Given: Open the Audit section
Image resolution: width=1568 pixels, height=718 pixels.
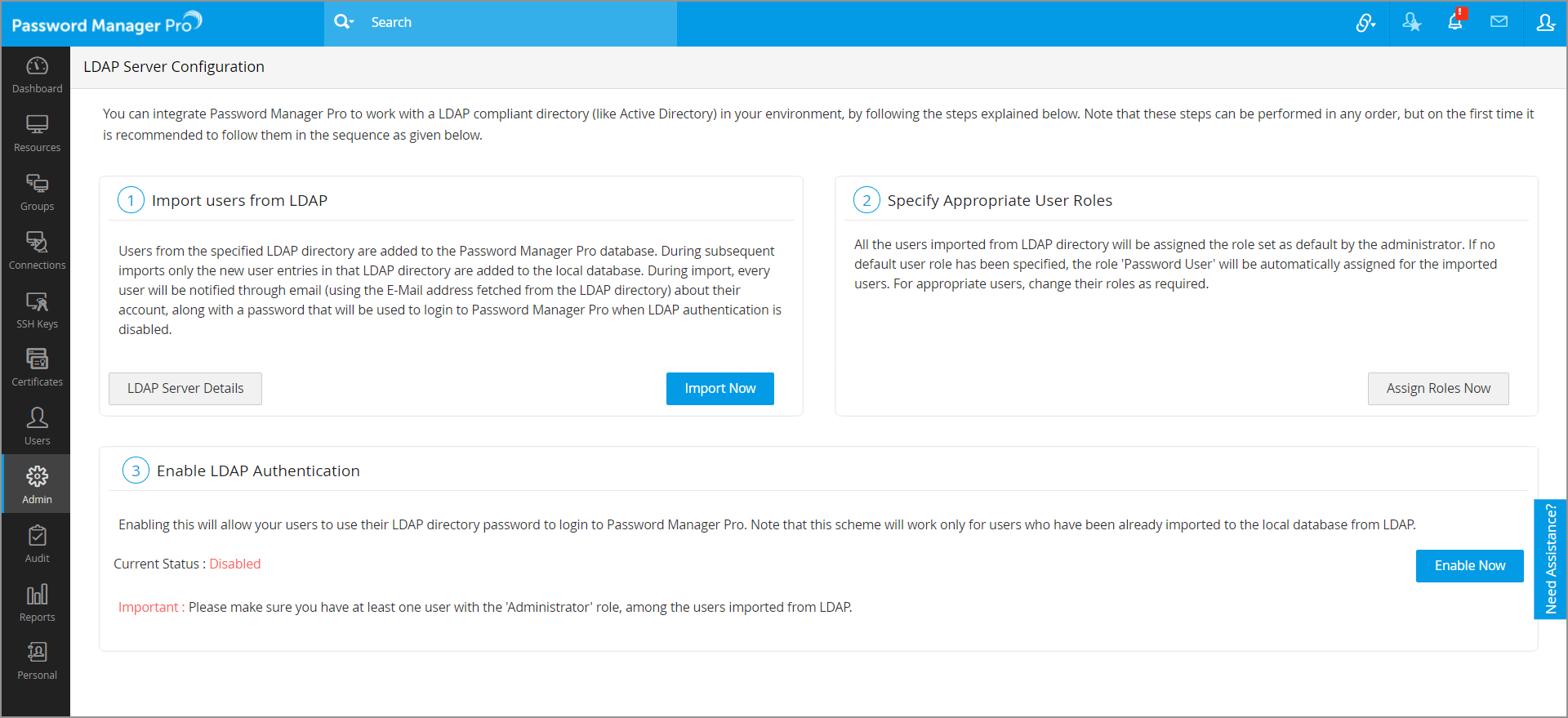Looking at the screenshot, I should 37,546.
